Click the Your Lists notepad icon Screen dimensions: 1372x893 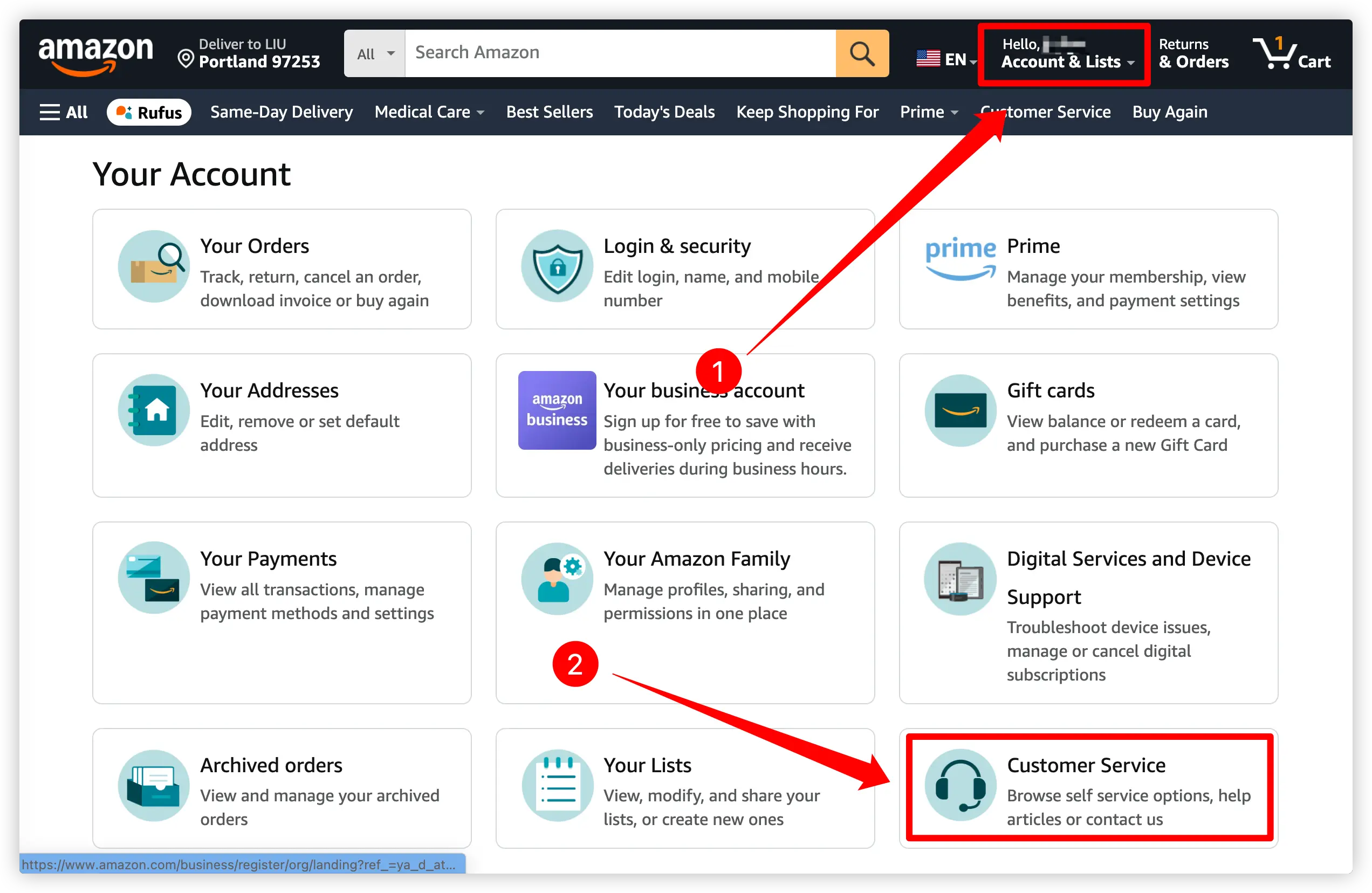coord(557,785)
